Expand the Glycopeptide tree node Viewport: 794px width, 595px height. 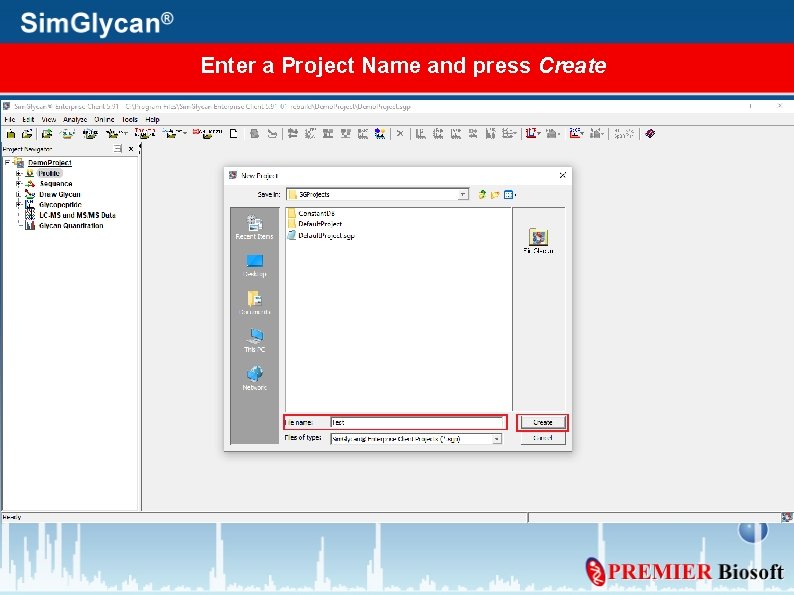18,205
